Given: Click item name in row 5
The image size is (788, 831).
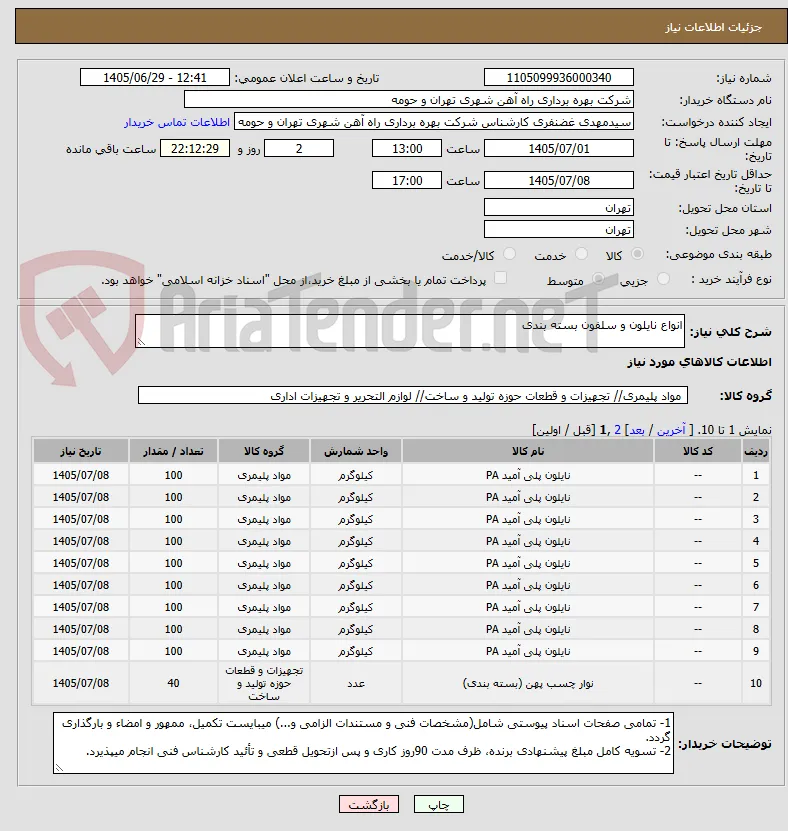Looking at the screenshot, I should point(528,563).
